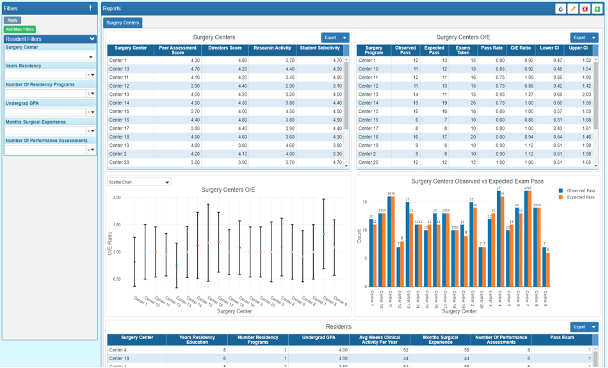The image size is (608, 368).
Task: Toggle Observed Pass legend entry
Action: [577, 191]
